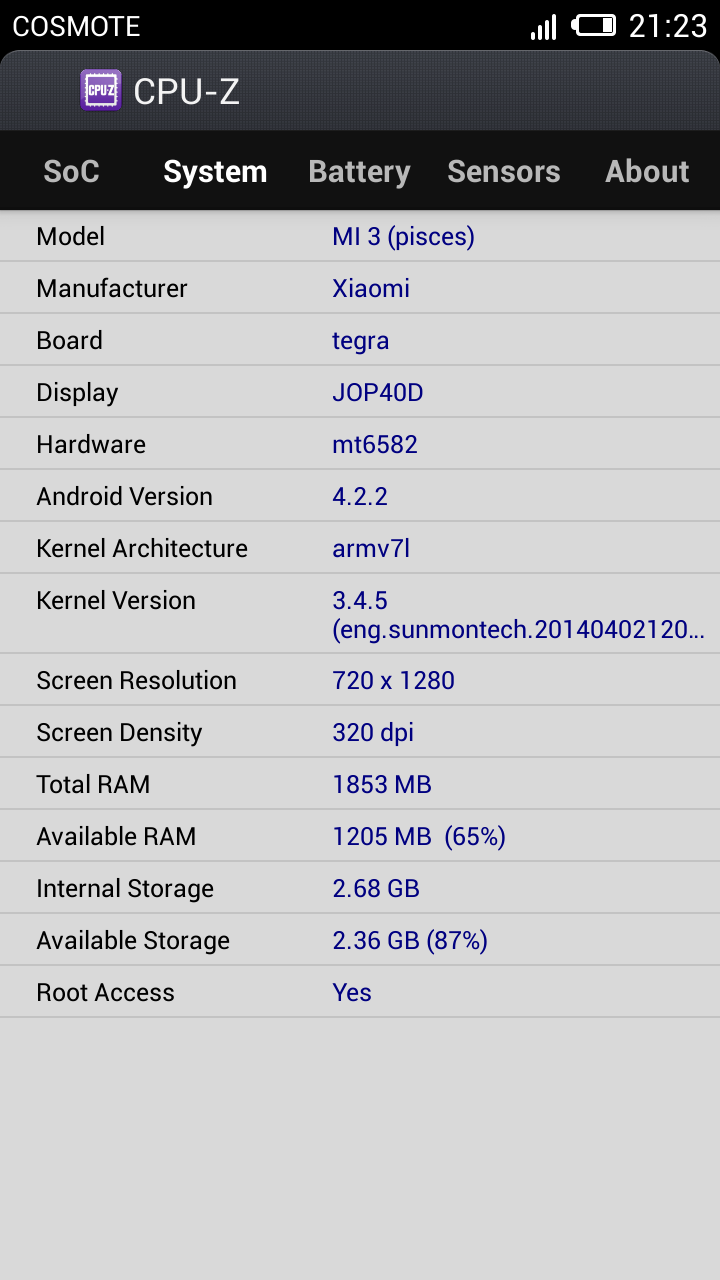Image resolution: width=720 pixels, height=1280 pixels.
Task: Go to the Sensors tab
Action: (503, 172)
